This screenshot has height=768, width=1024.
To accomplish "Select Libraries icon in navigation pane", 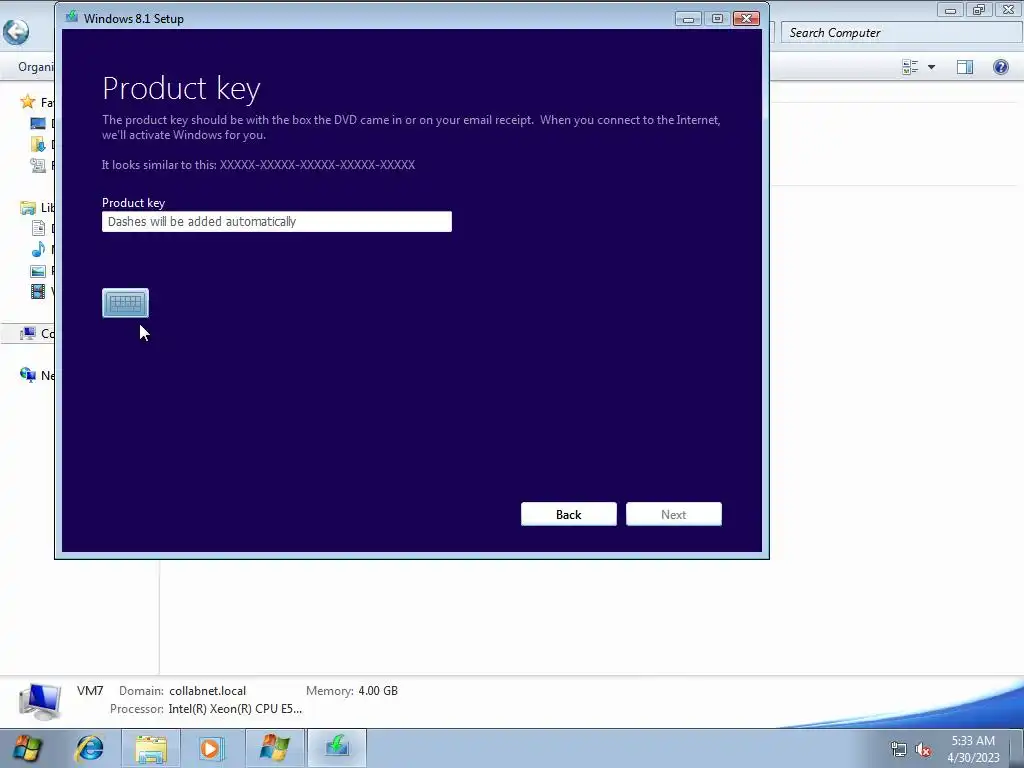I will point(27,208).
